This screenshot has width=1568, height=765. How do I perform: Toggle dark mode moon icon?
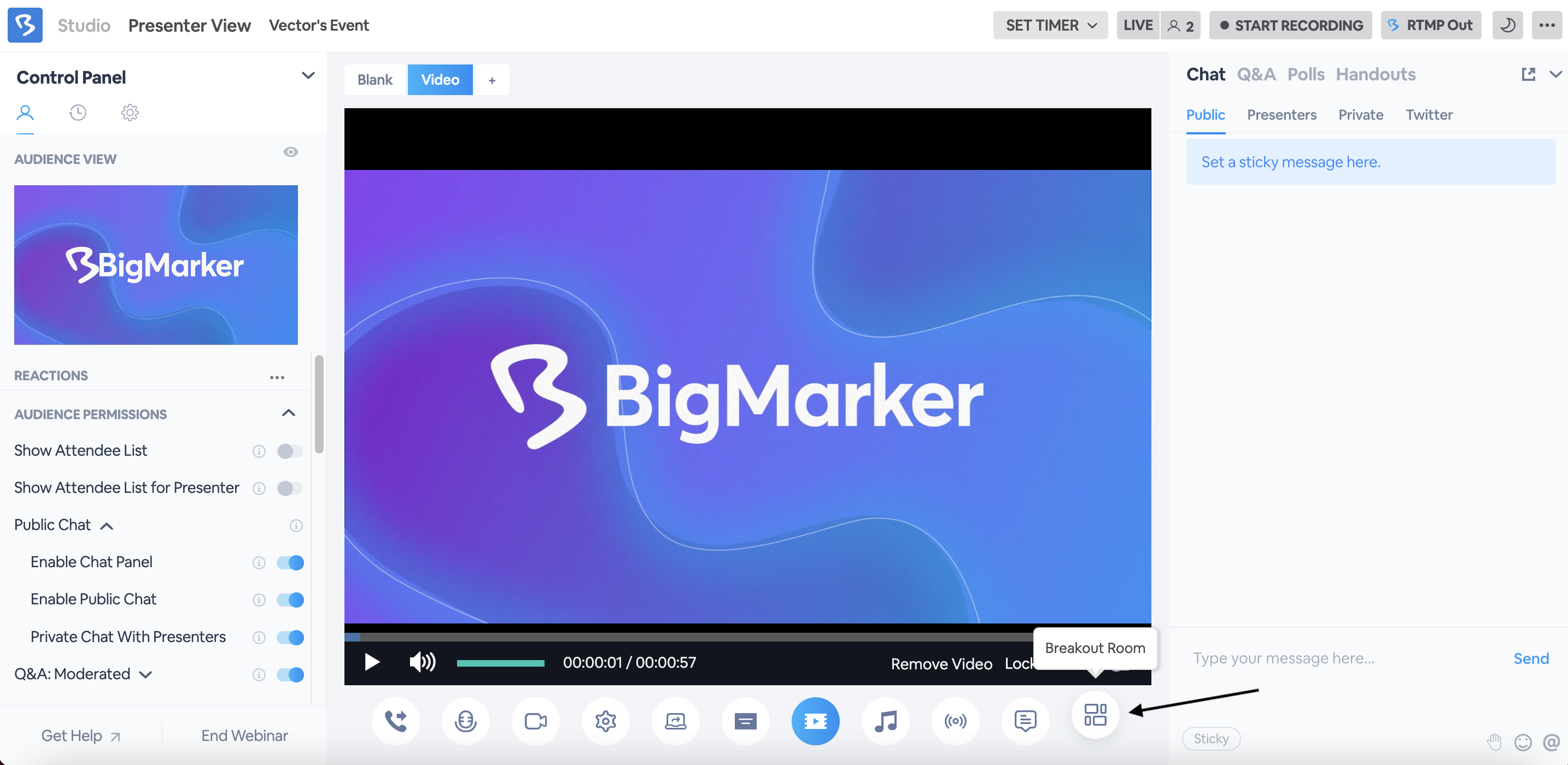coord(1508,25)
